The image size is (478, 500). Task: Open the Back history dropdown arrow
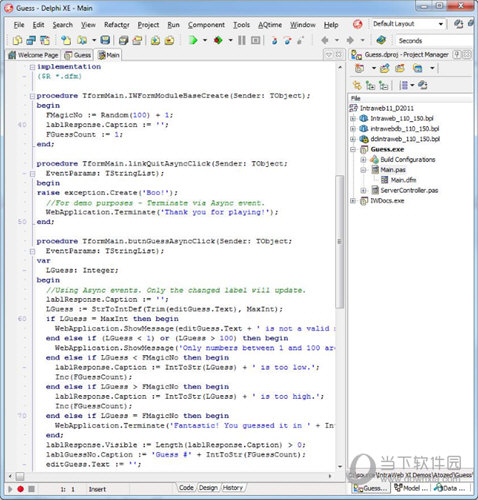pyautogui.click(x=337, y=40)
